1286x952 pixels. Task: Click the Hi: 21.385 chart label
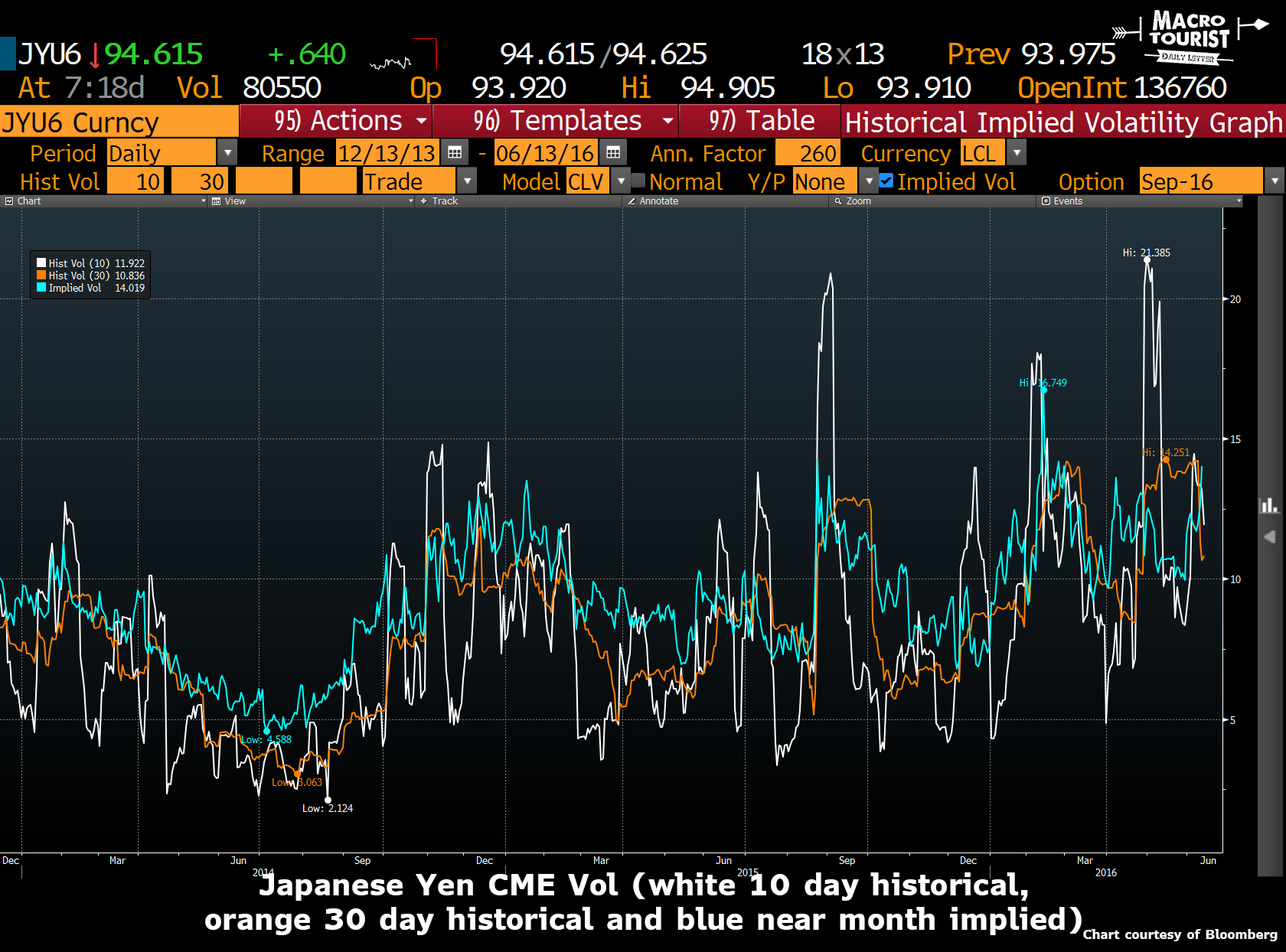coord(1146,253)
